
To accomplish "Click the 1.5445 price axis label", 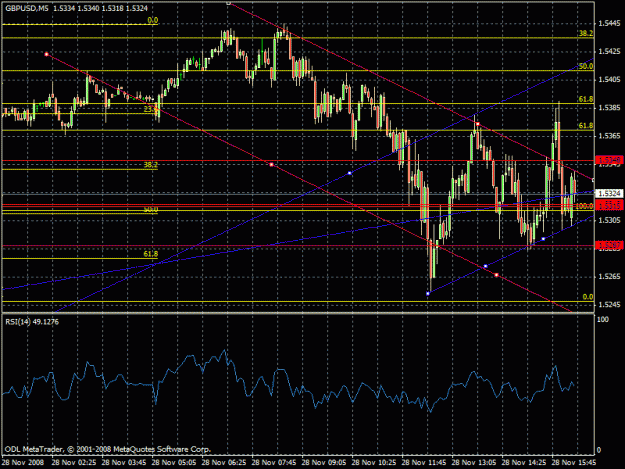I will click(609, 24).
